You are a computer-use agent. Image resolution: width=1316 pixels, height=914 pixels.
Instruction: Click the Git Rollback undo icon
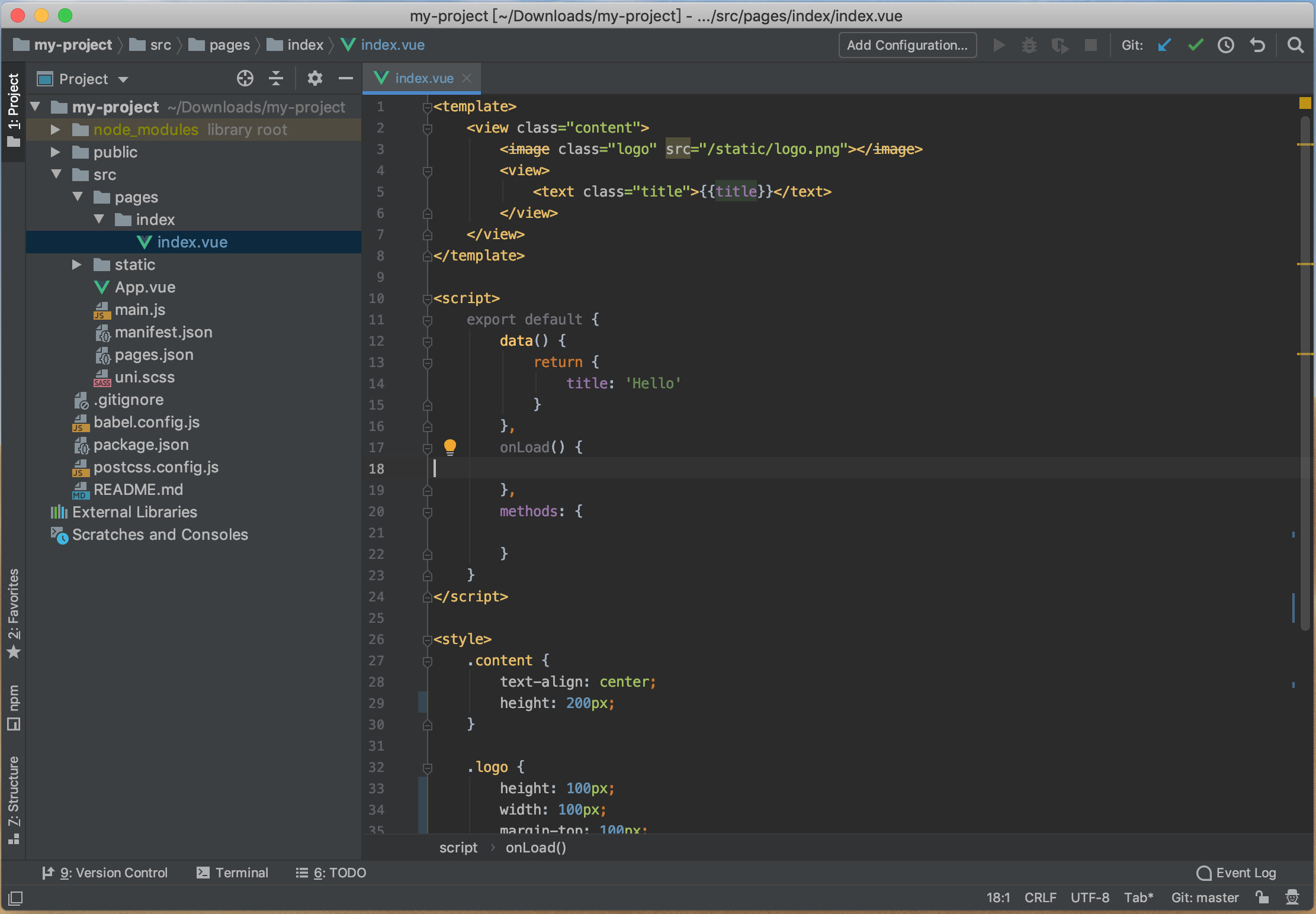[1257, 45]
